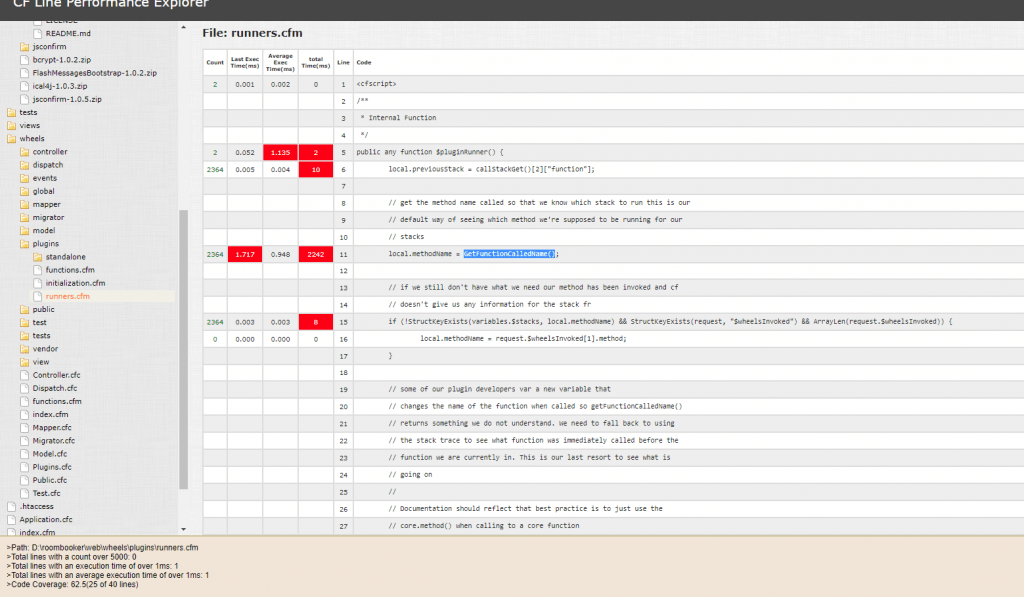Click the Line column header

pos(344,63)
